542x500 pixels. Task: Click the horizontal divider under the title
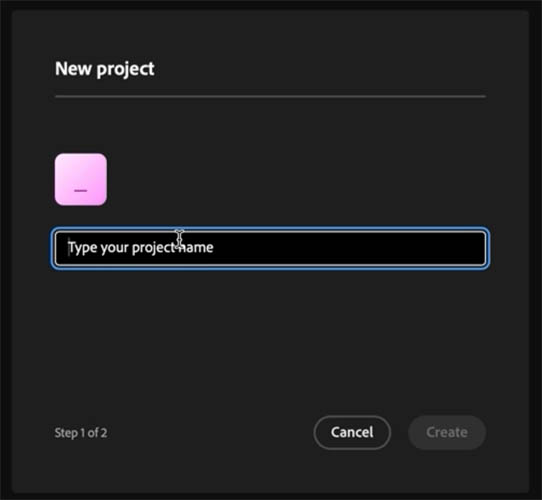coord(270,96)
